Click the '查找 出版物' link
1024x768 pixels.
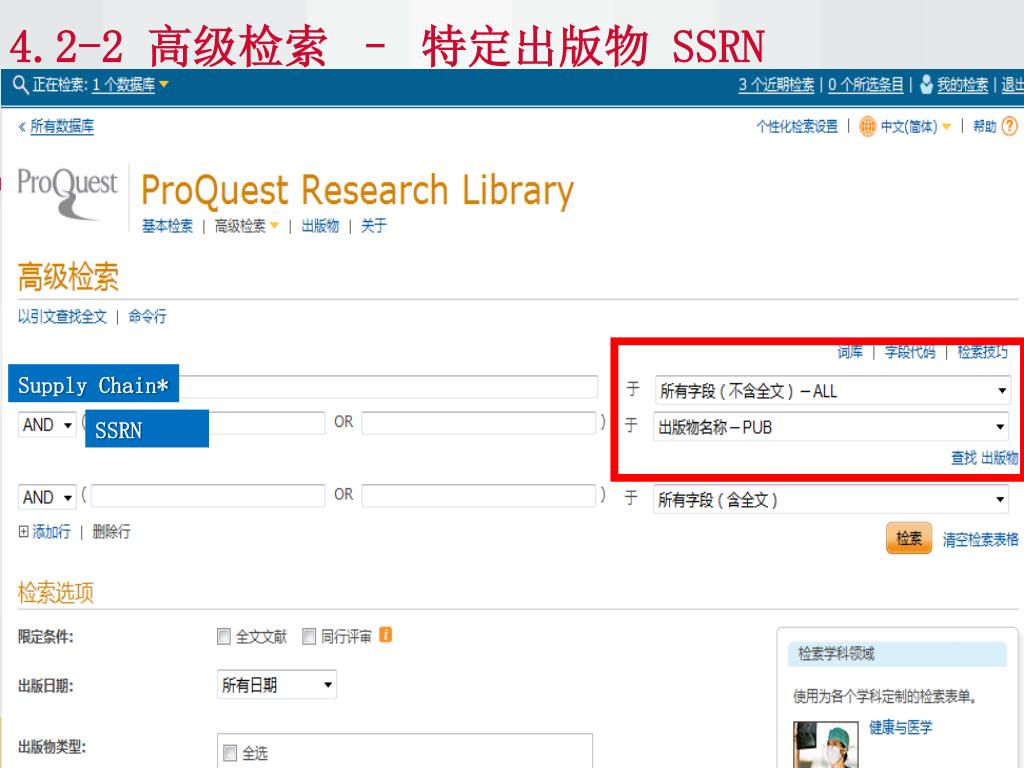coord(984,458)
